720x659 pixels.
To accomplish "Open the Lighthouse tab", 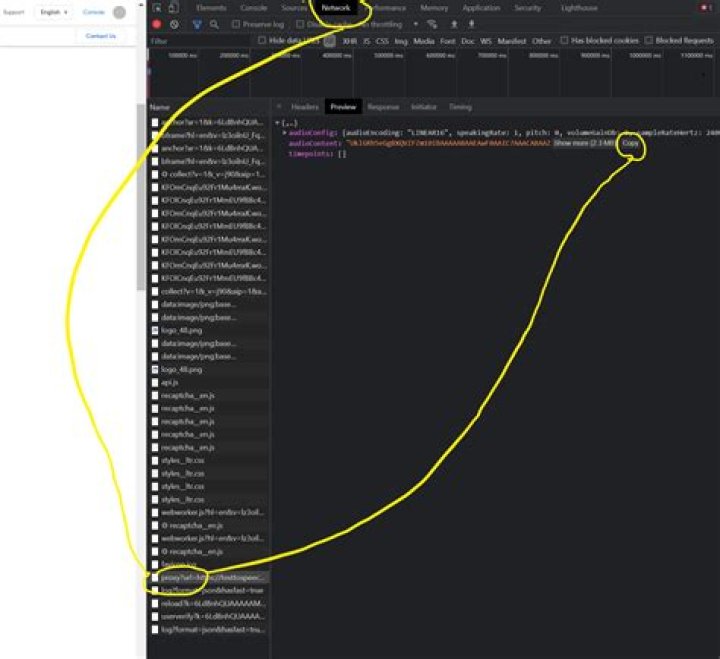I will [x=579, y=8].
